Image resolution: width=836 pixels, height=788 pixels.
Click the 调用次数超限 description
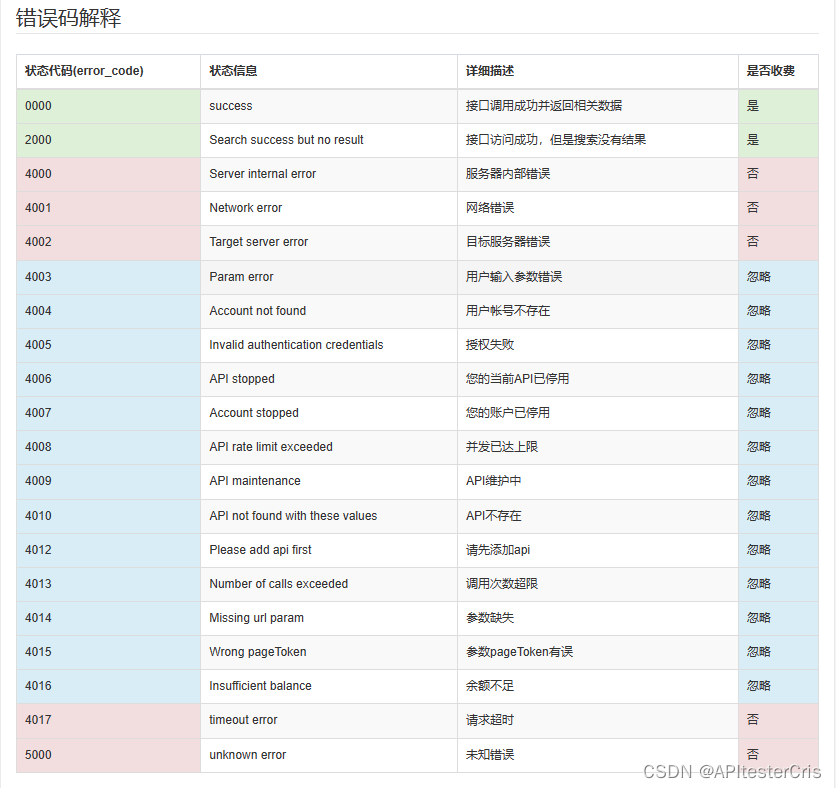pos(502,584)
